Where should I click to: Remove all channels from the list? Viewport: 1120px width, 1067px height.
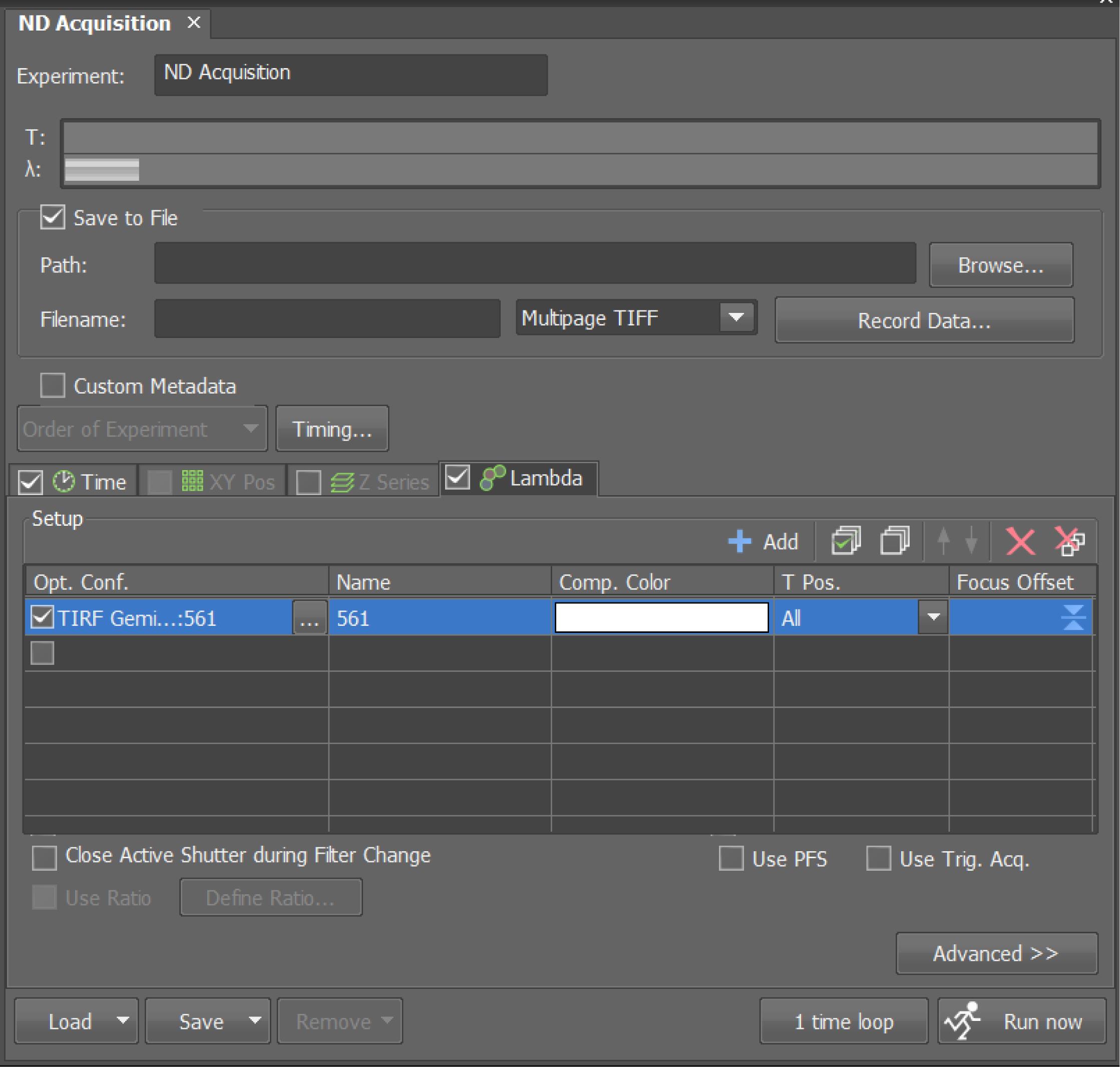1069,541
